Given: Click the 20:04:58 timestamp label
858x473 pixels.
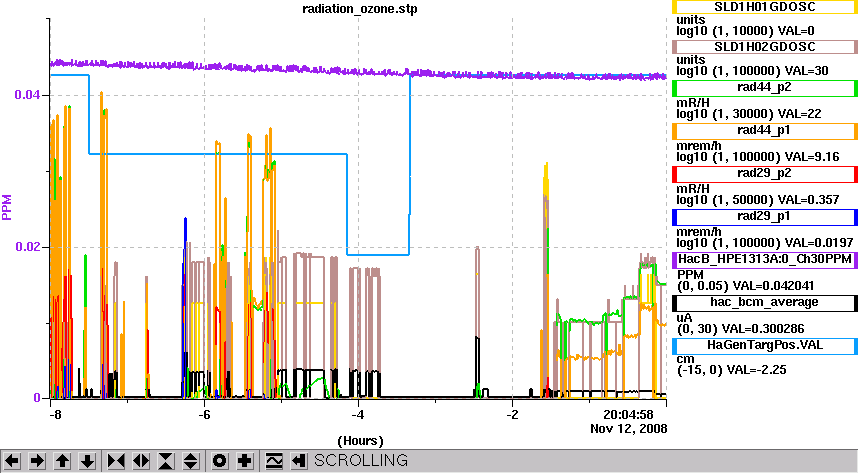Looking at the screenshot, I should 628,414.
